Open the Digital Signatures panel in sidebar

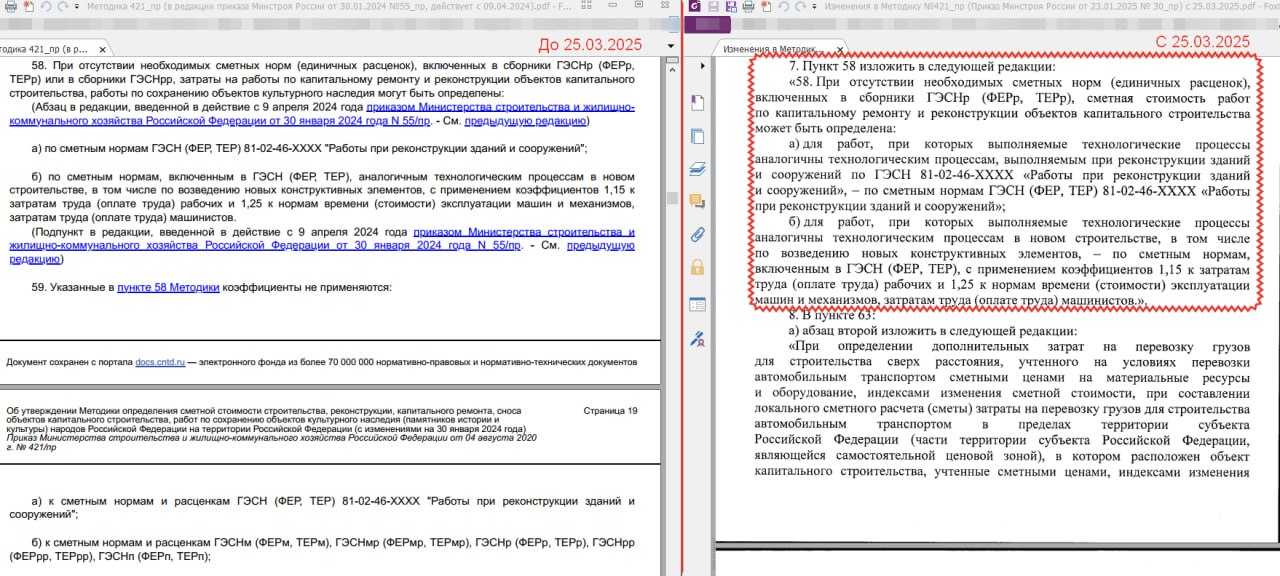(697, 339)
